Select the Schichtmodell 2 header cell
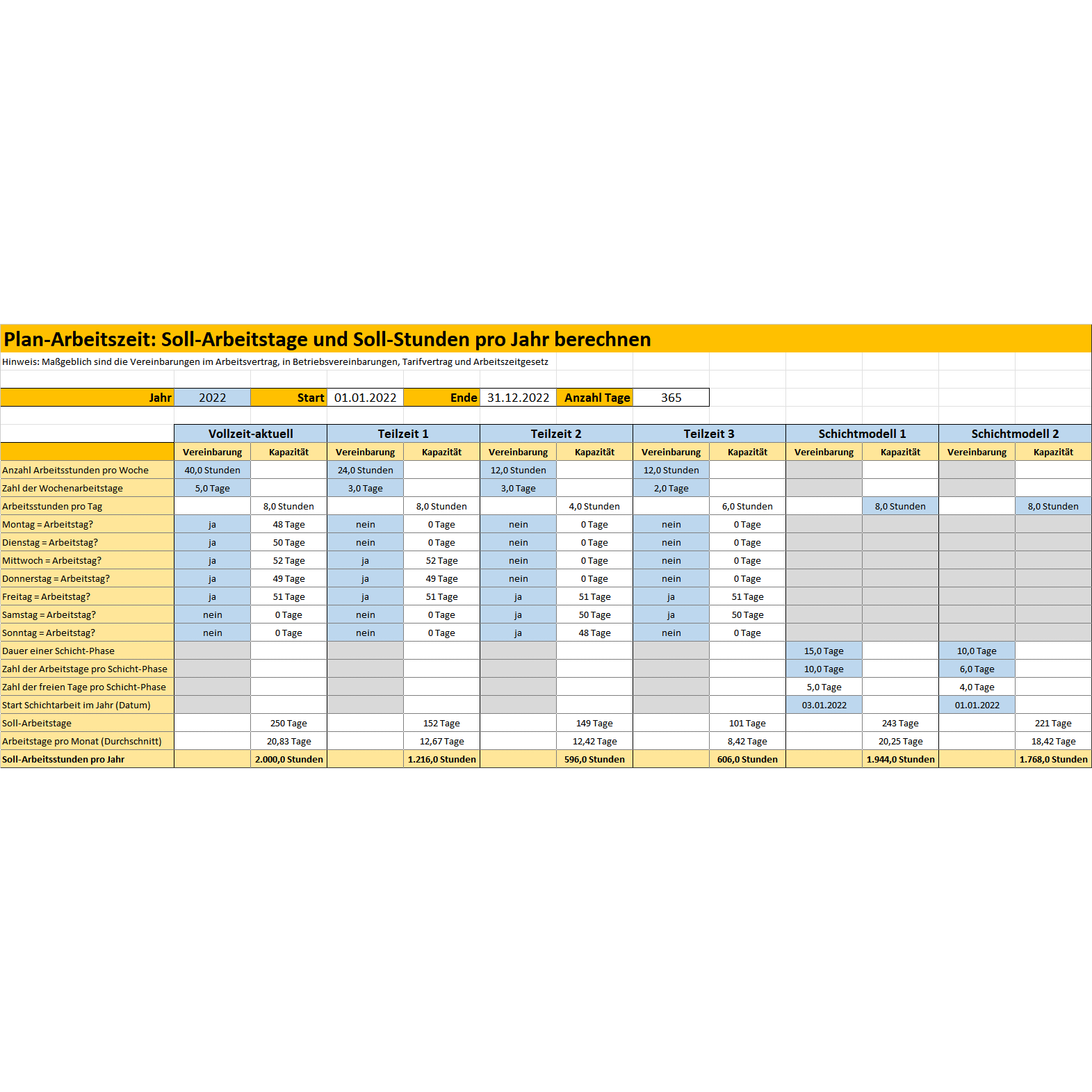Screen dimensions: 1092x1092 click(x=1015, y=434)
